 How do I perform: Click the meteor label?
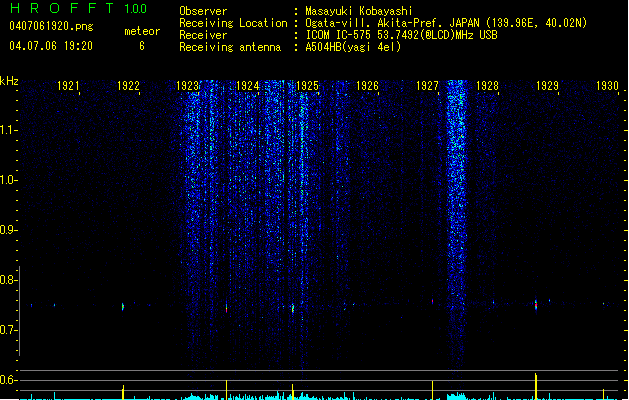(x=142, y=31)
